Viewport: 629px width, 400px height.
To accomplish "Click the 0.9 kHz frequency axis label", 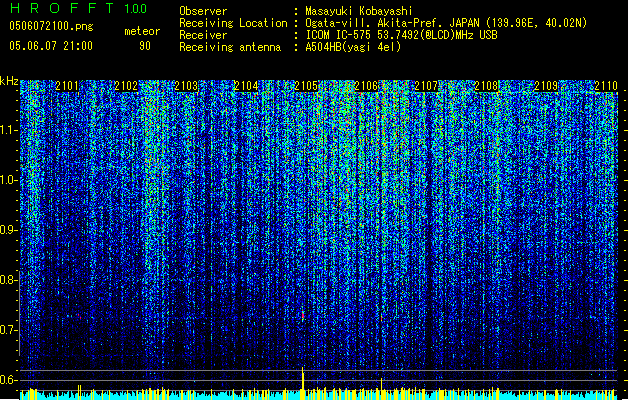I will coord(8,230).
